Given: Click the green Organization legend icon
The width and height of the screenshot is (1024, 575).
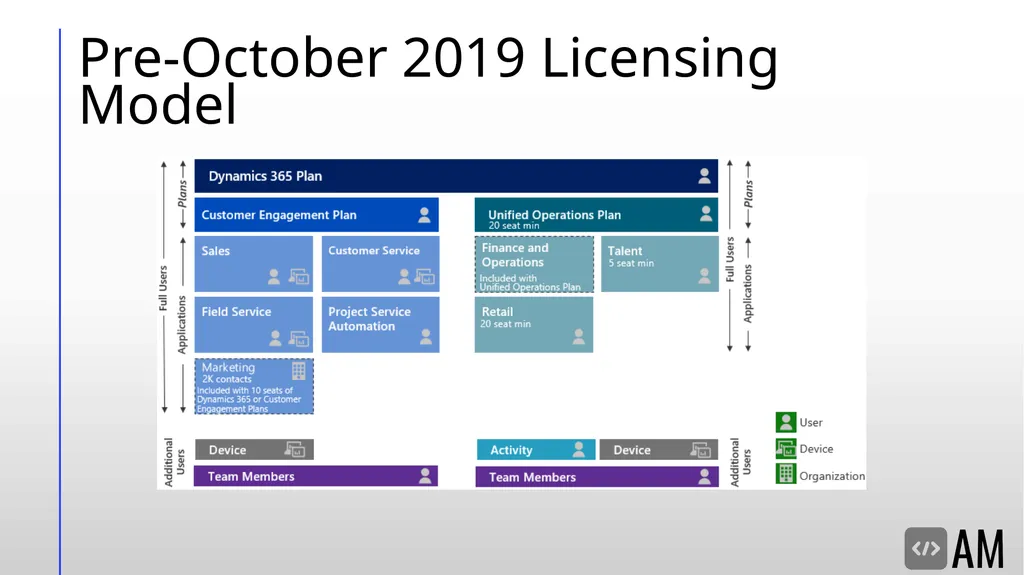Looking at the screenshot, I should point(786,474).
